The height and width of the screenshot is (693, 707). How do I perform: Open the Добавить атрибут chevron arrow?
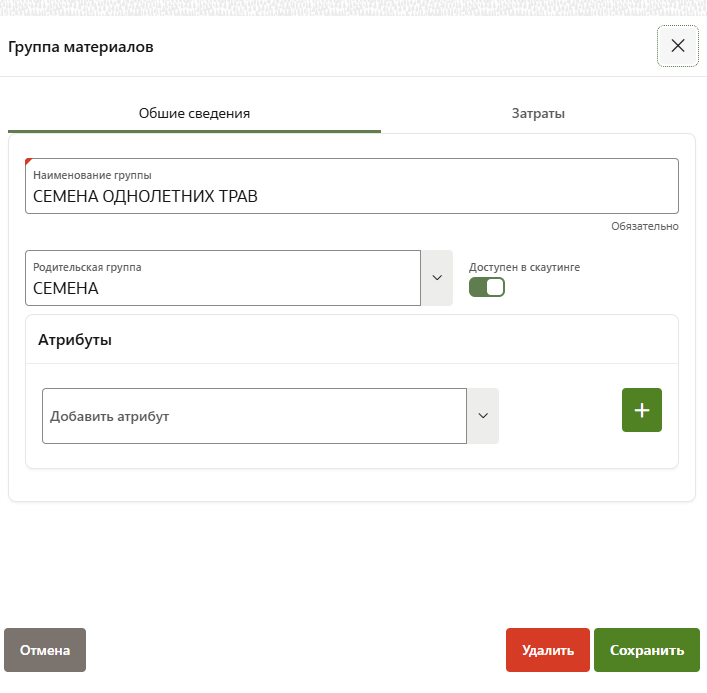click(482, 416)
